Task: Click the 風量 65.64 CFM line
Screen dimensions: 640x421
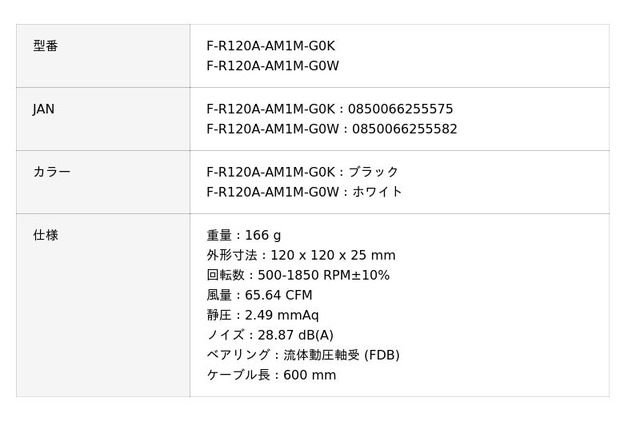Action: click(259, 295)
